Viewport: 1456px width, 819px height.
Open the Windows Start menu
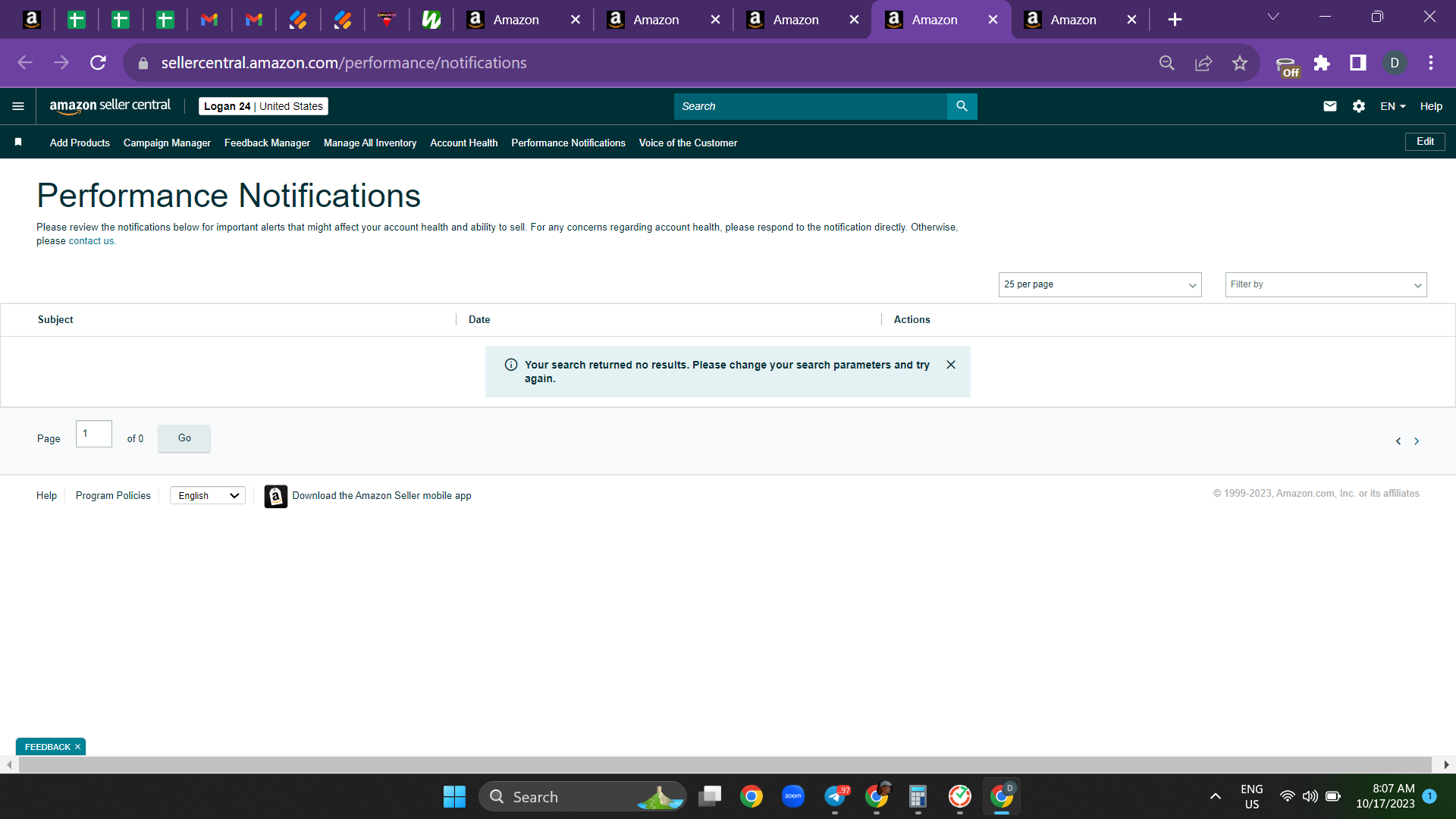[x=454, y=796]
